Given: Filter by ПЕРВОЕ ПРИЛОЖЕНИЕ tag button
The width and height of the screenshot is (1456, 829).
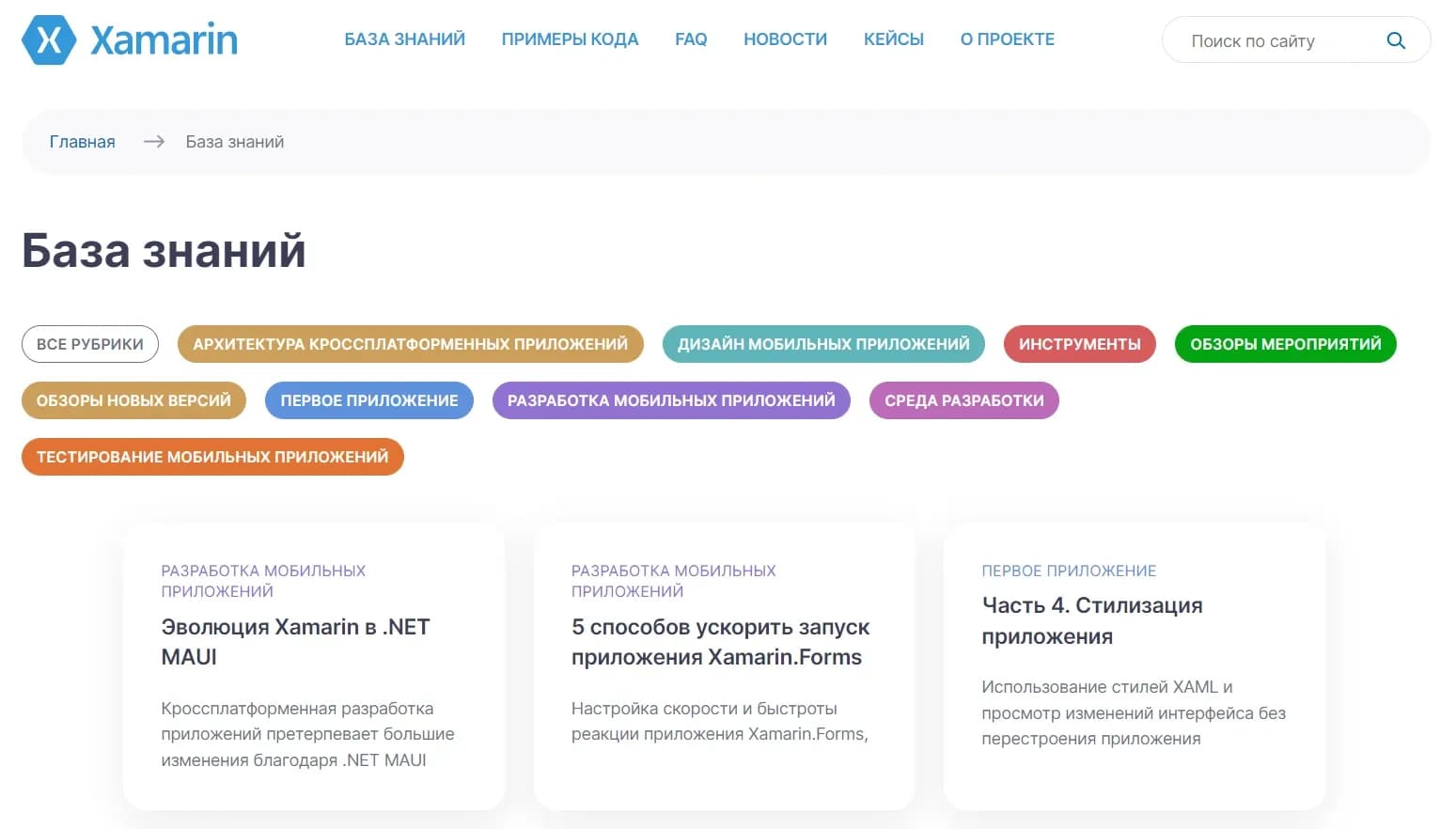Looking at the screenshot, I should pos(369,400).
